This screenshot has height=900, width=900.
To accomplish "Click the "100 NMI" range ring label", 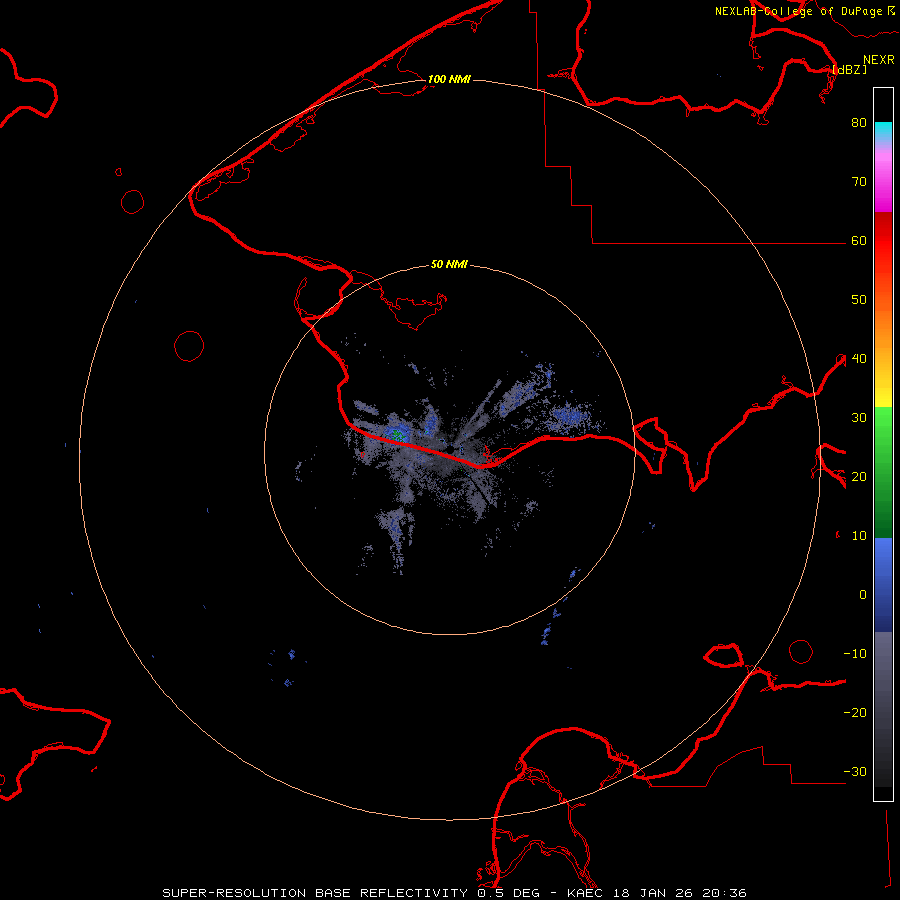I will tap(449, 79).
